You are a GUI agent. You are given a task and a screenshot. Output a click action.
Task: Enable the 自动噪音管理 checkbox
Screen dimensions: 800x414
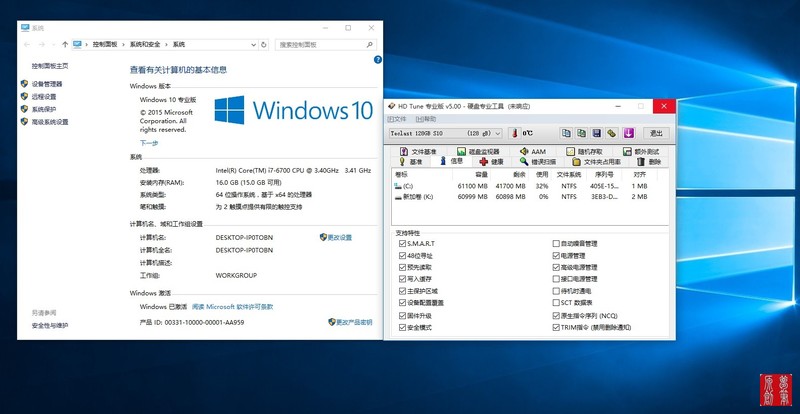tap(556, 243)
